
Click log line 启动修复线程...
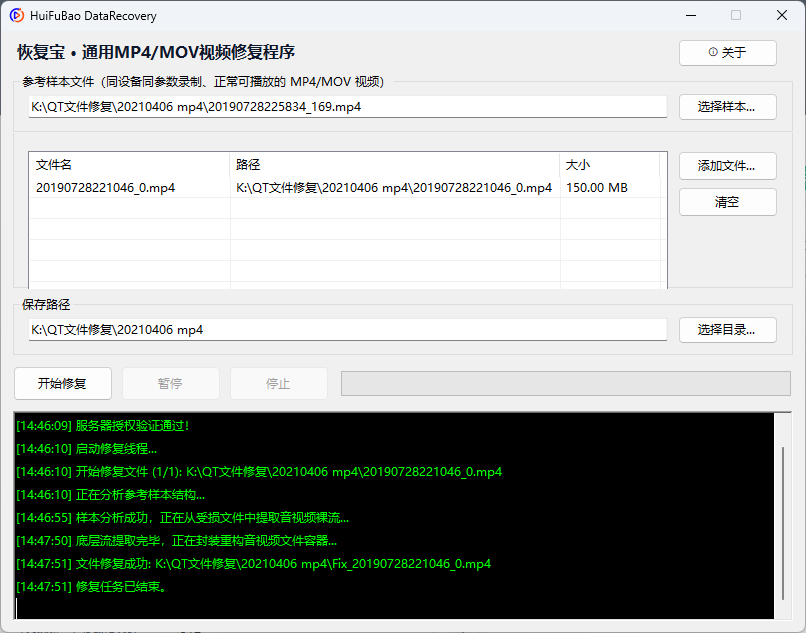pos(86,449)
